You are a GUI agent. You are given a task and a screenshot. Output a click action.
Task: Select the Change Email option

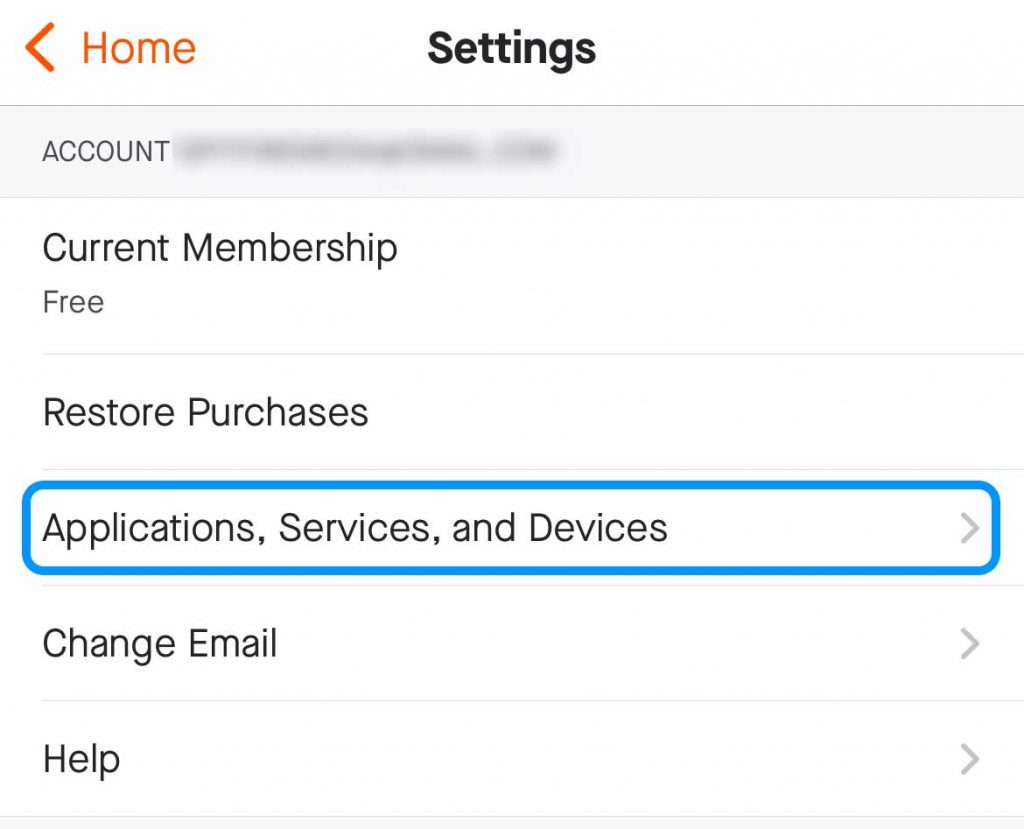click(x=160, y=644)
